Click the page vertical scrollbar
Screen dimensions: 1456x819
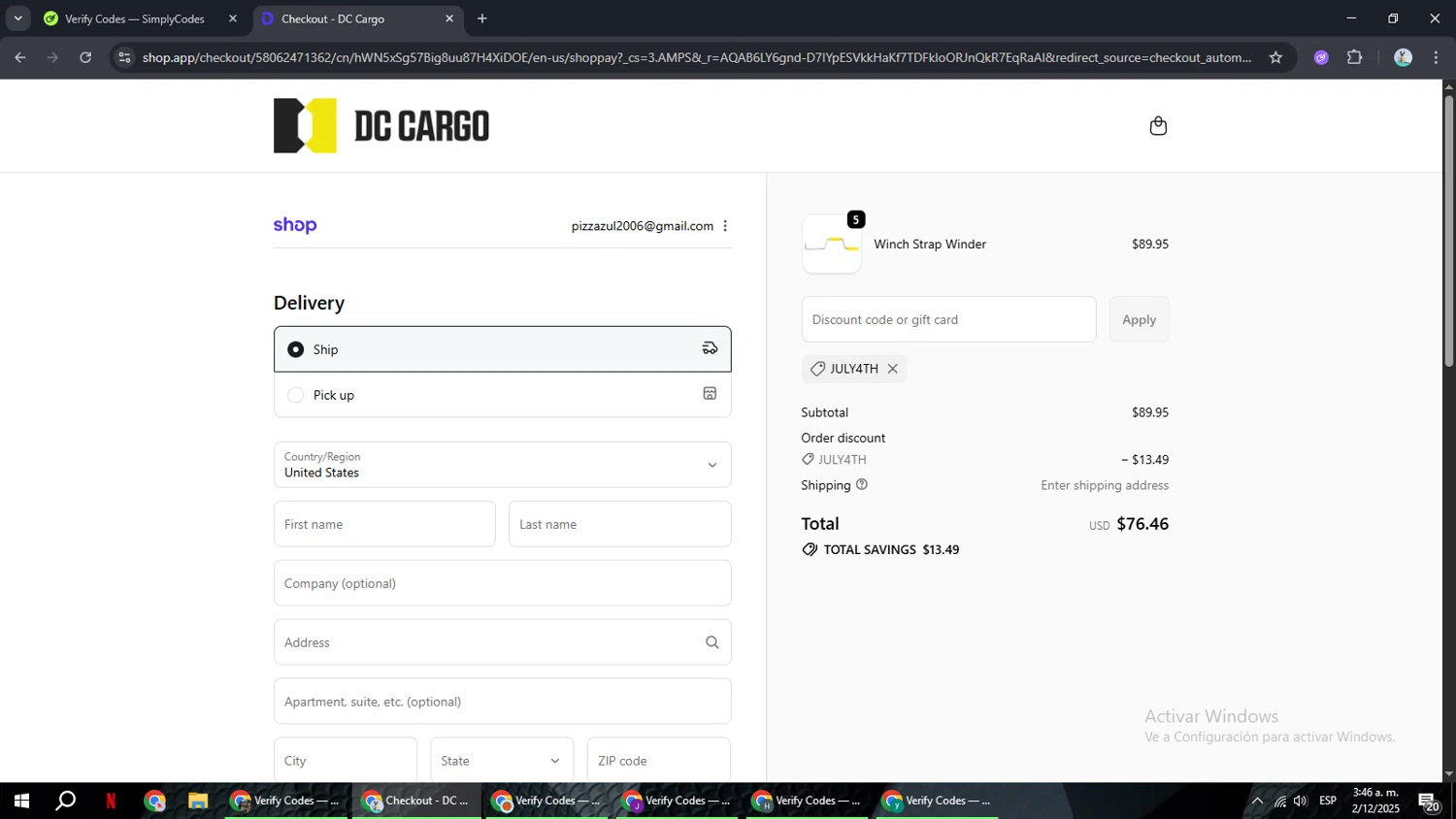(1449, 230)
